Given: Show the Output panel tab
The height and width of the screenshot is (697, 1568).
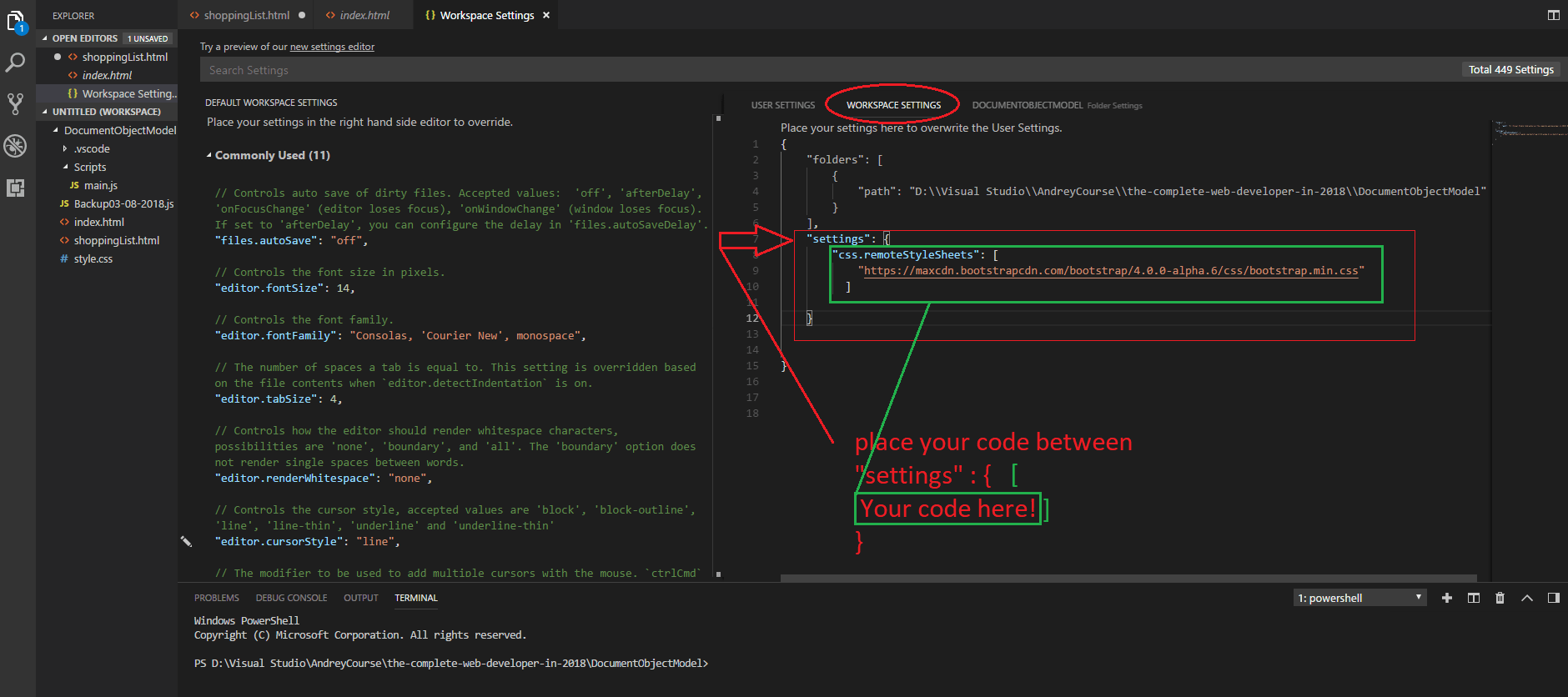Looking at the screenshot, I should tap(361, 598).
